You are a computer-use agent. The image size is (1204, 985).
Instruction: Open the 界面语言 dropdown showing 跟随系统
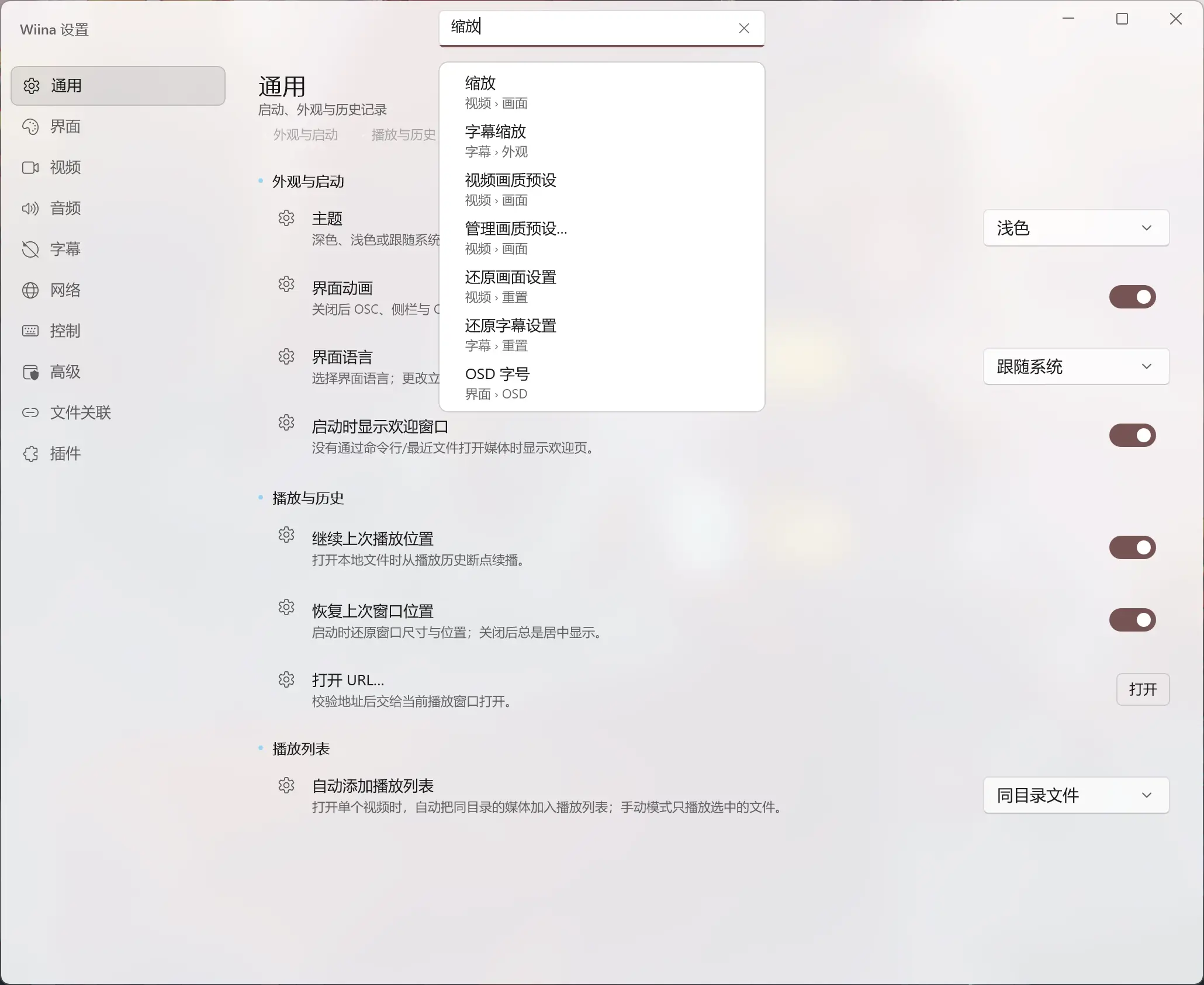click(1076, 366)
